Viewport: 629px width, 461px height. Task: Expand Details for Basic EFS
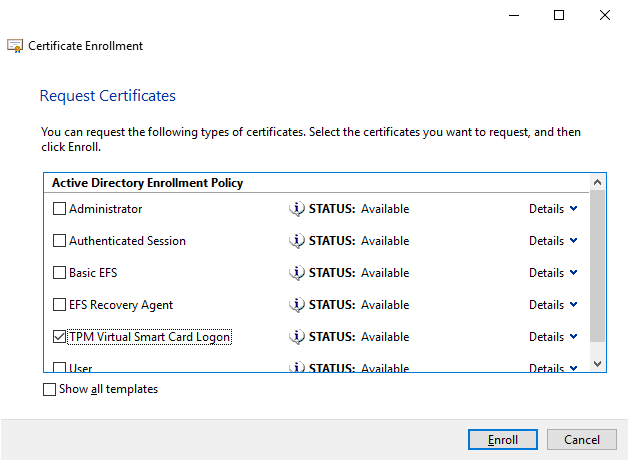553,273
